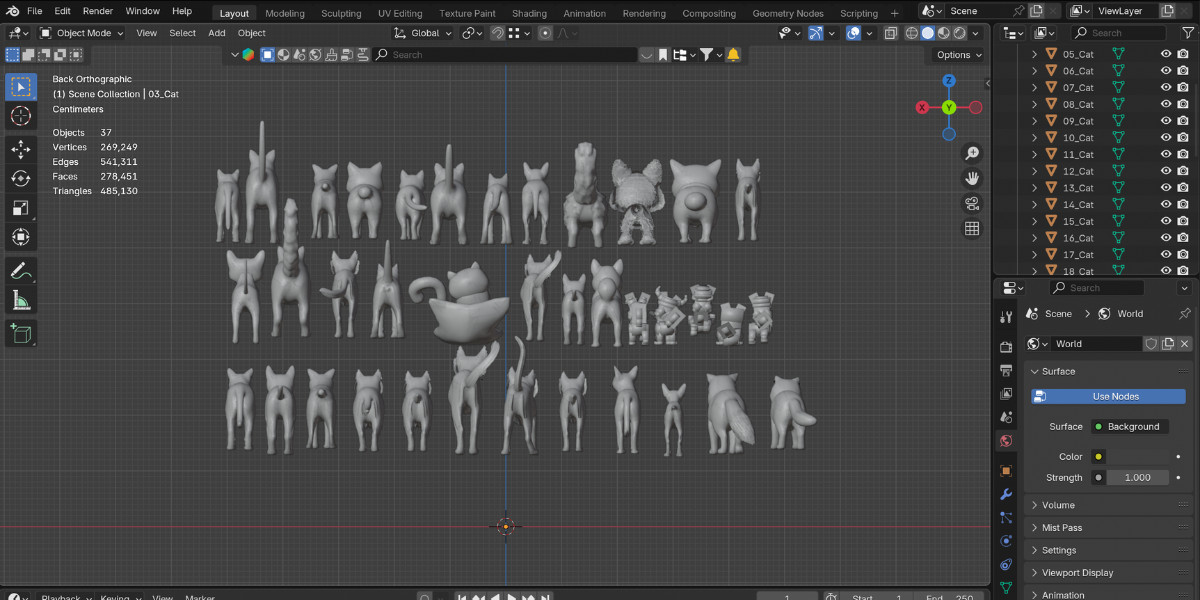
Task: Expand the 11_Cat outliner entry
Action: click(1035, 154)
